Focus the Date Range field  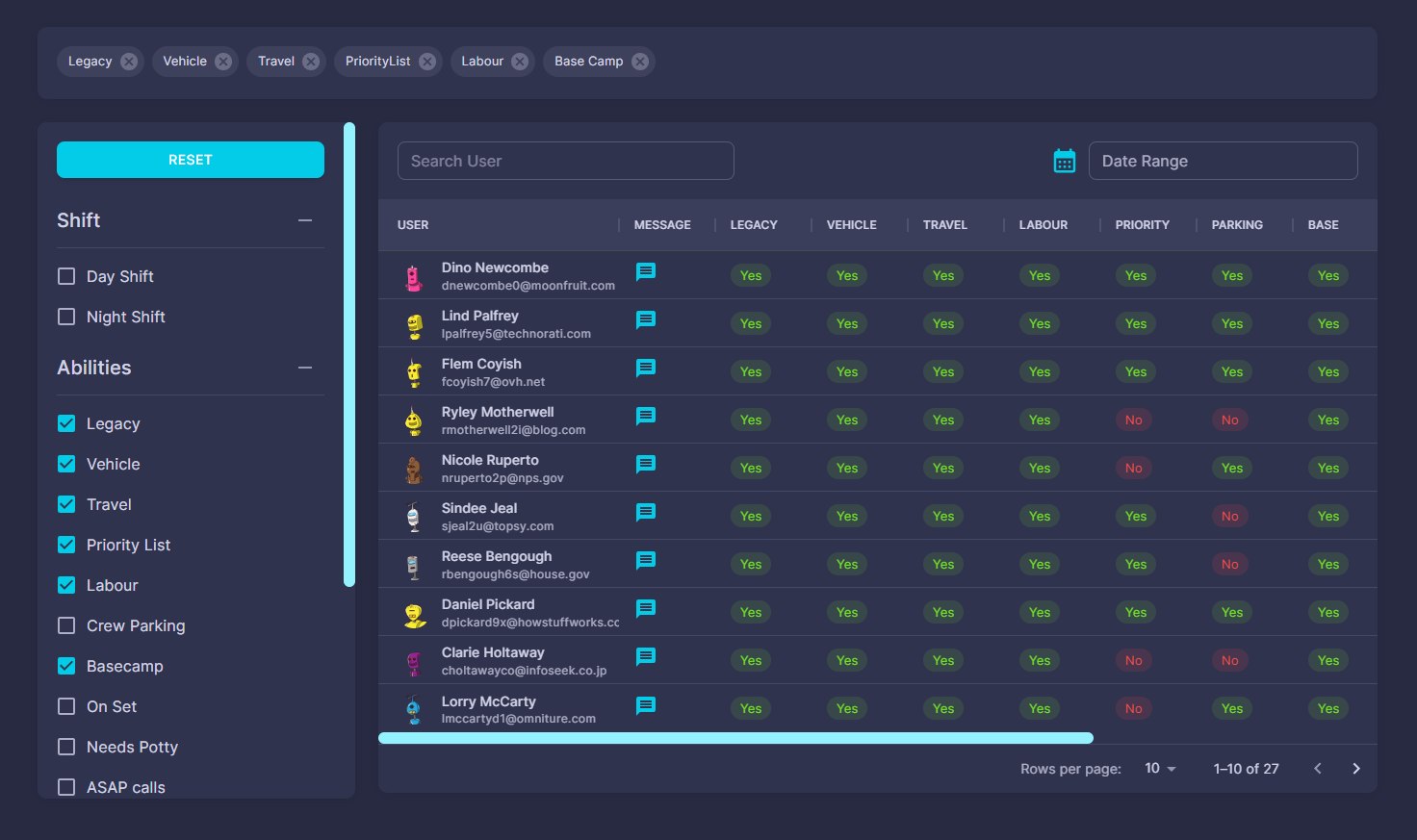click(x=1223, y=161)
